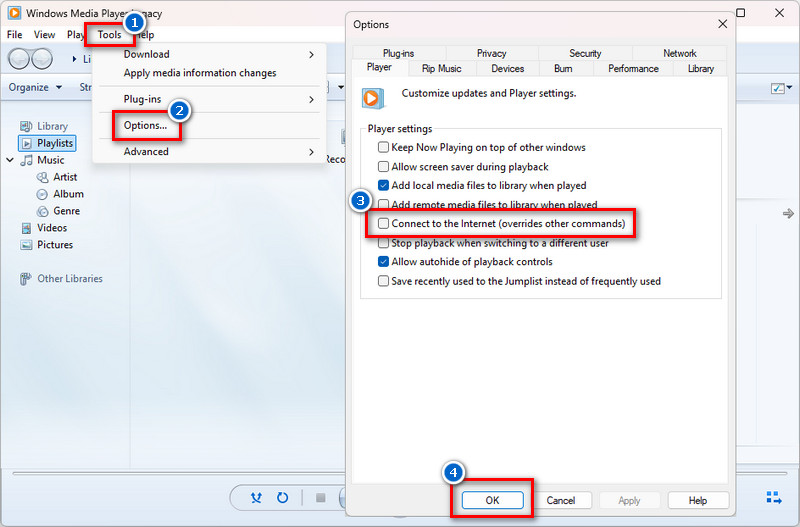Click the Stop playback button
Screen dimensions: 800x527
click(320, 497)
